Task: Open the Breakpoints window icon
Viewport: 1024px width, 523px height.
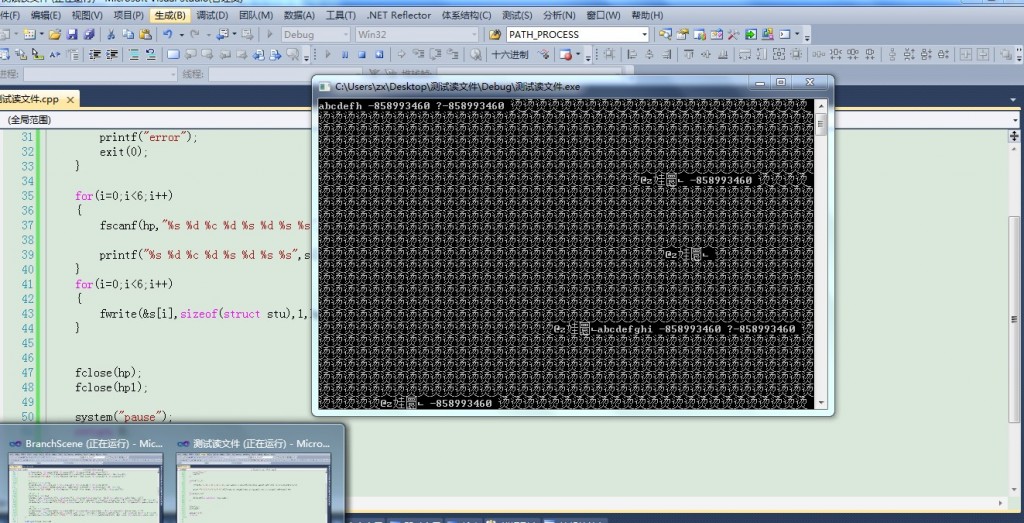Action: coord(566,55)
